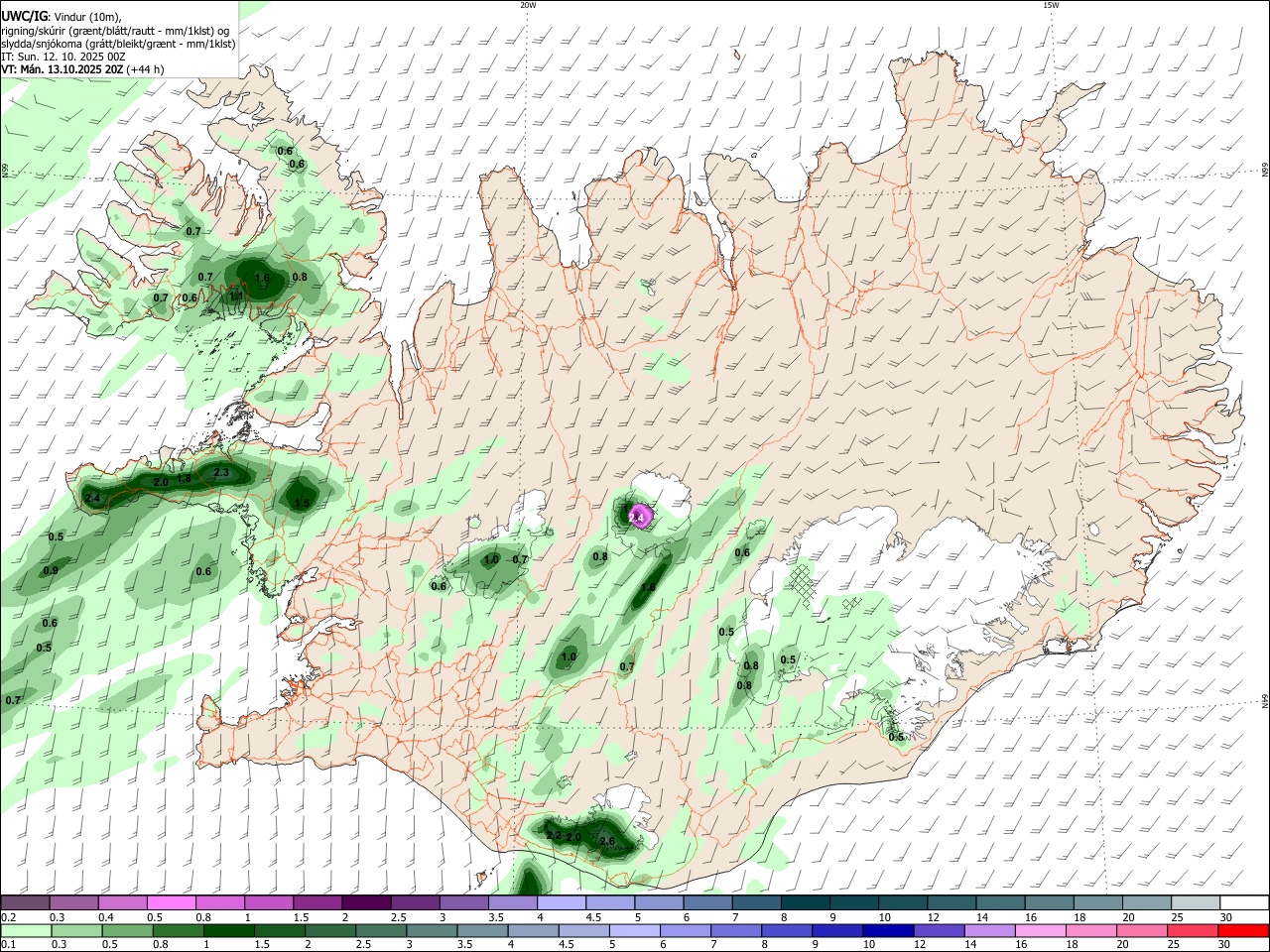Click the 0.9 precipitation value on the map
This screenshot has height=952, width=1270.
(x=51, y=571)
